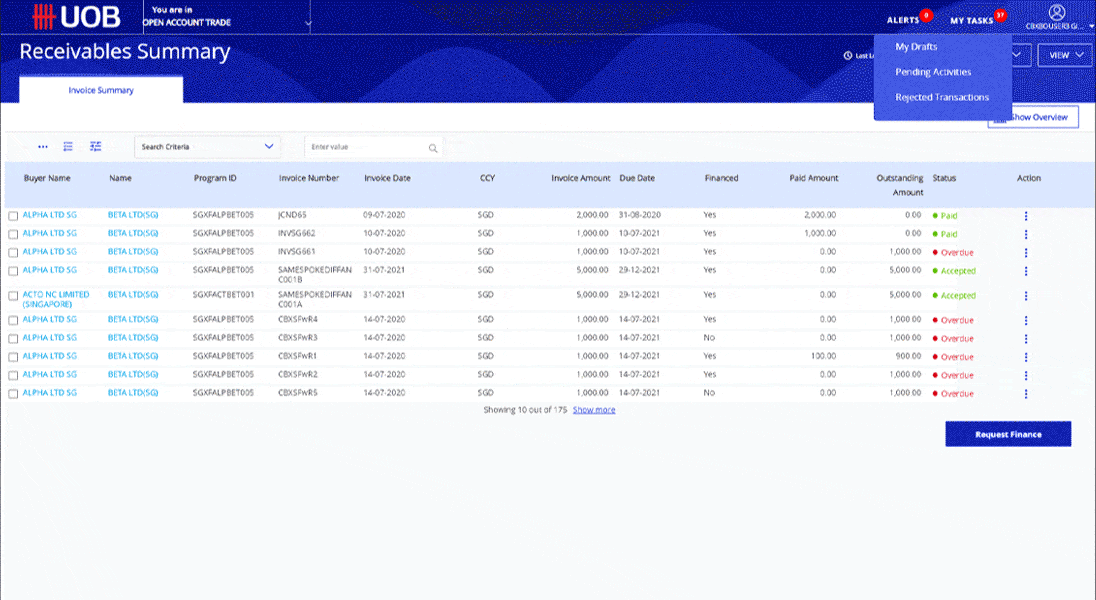The image size is (1096, 600).
Task: Open the VIEW dropdown
Action: (1066, 55)
